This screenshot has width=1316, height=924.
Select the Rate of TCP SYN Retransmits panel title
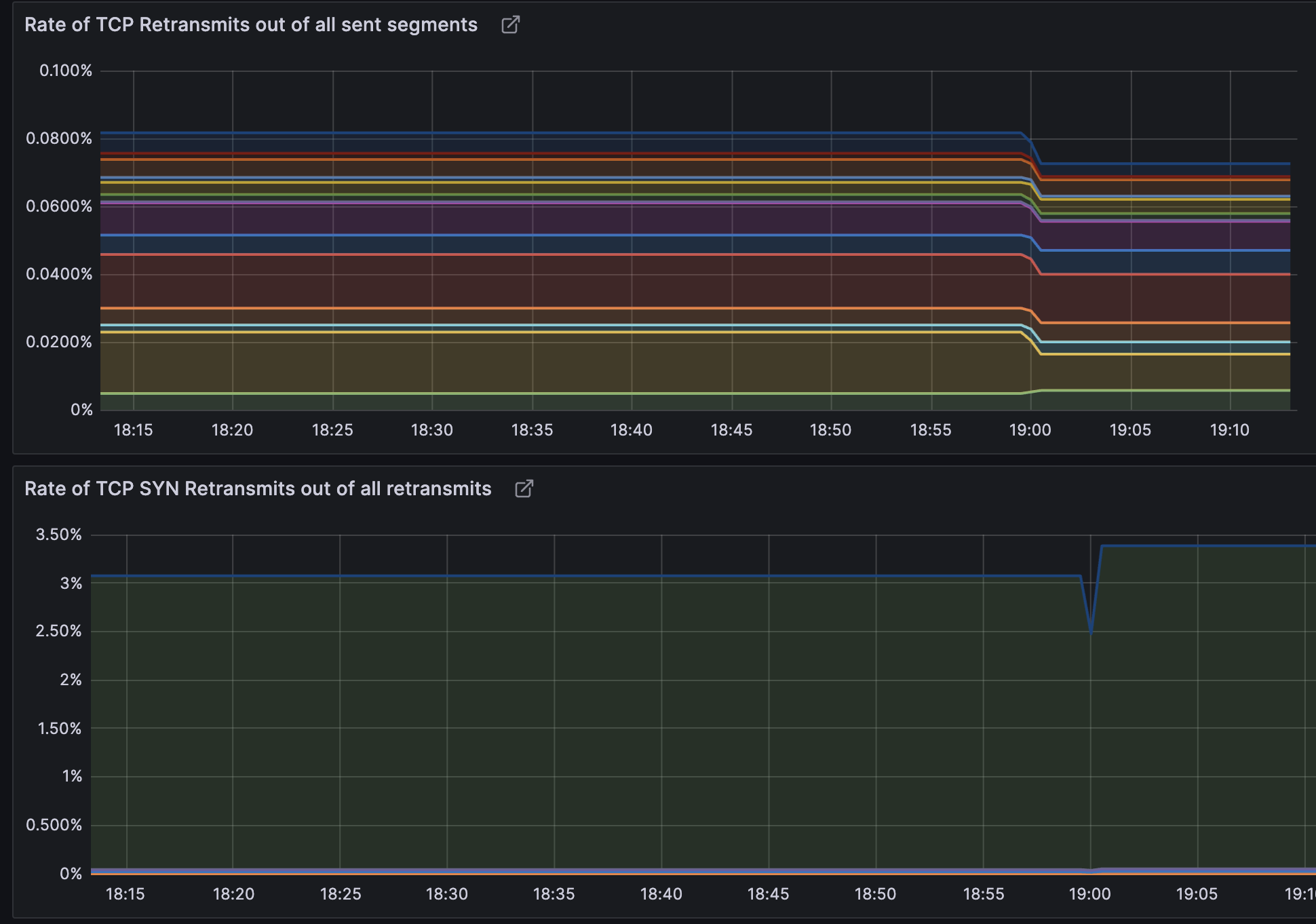pos(258,488)
